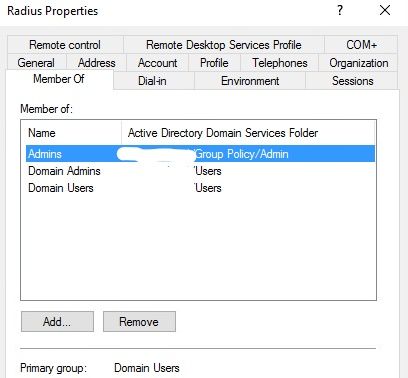
Task: Click the help question mark icon
Action: click(x=340, y=10)
